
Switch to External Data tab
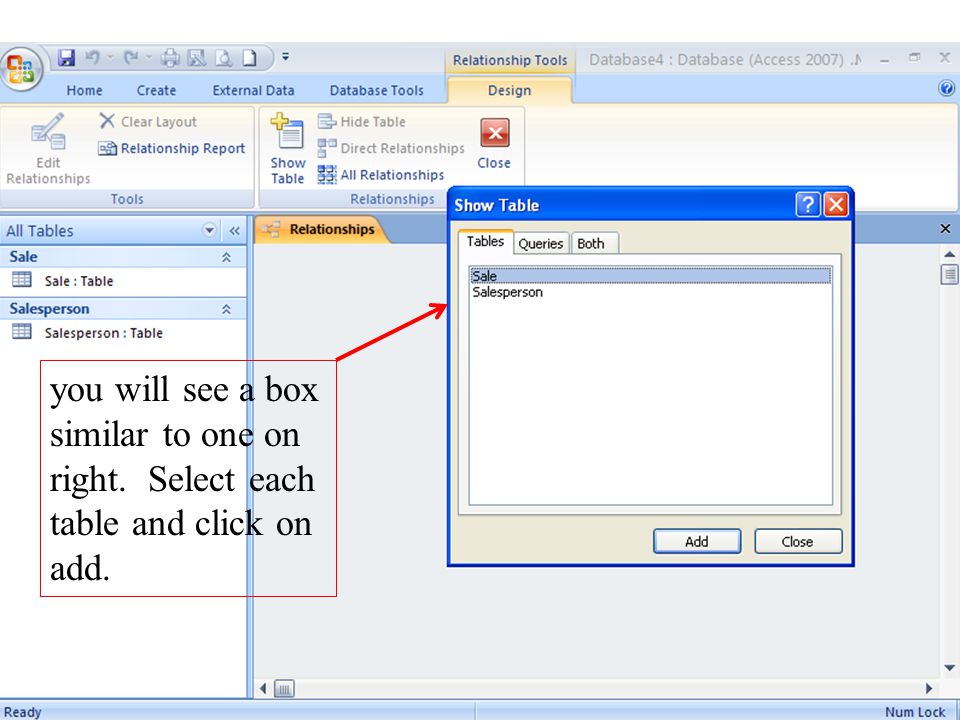tap(253, 91)
